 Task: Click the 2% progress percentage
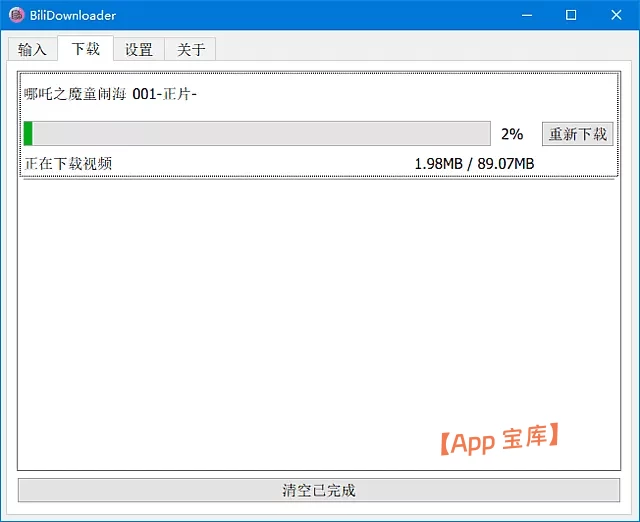(512, 134)
